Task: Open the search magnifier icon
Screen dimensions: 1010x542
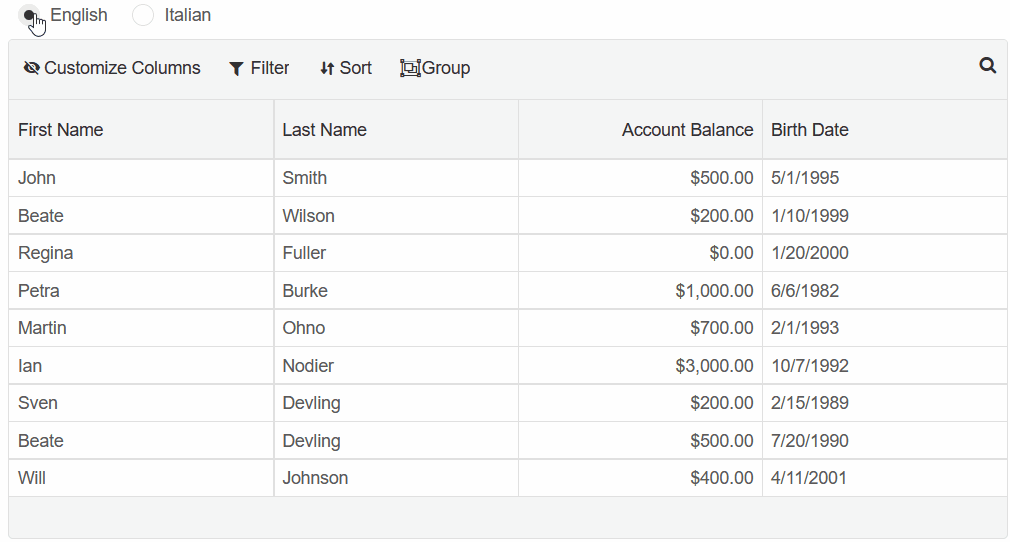Action: click(987, 66)
